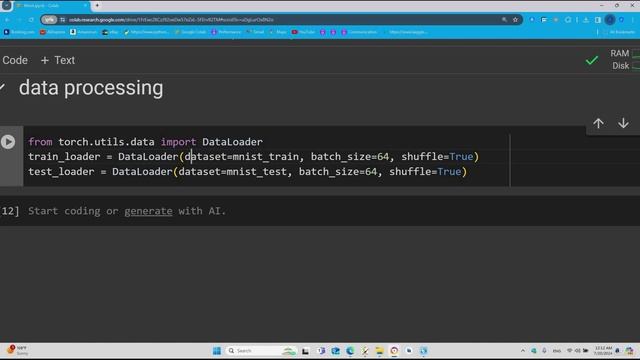Viewport: 640px width, 360px height.
Task: Move cell up with the up arrow
Action: point(598,123)
